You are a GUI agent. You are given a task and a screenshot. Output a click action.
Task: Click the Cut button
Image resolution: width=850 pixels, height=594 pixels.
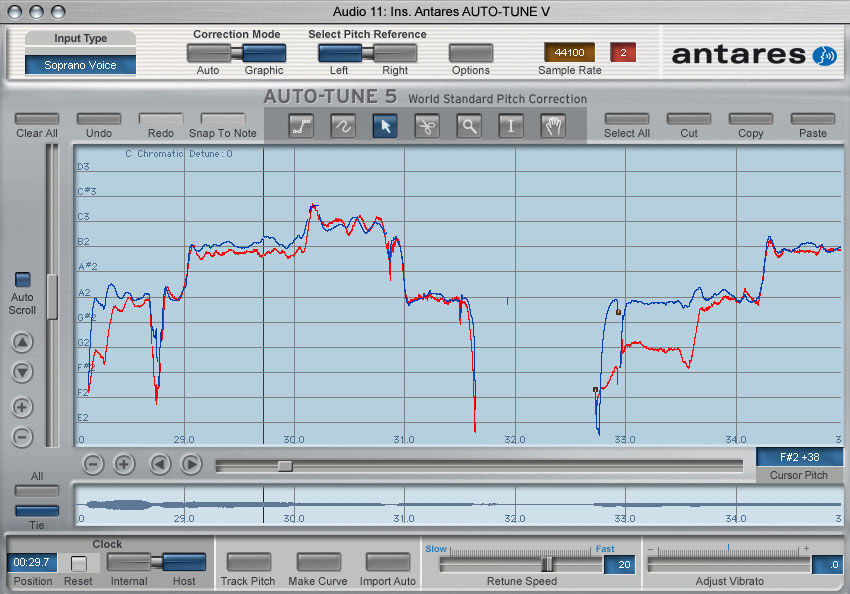click(689, 119)
